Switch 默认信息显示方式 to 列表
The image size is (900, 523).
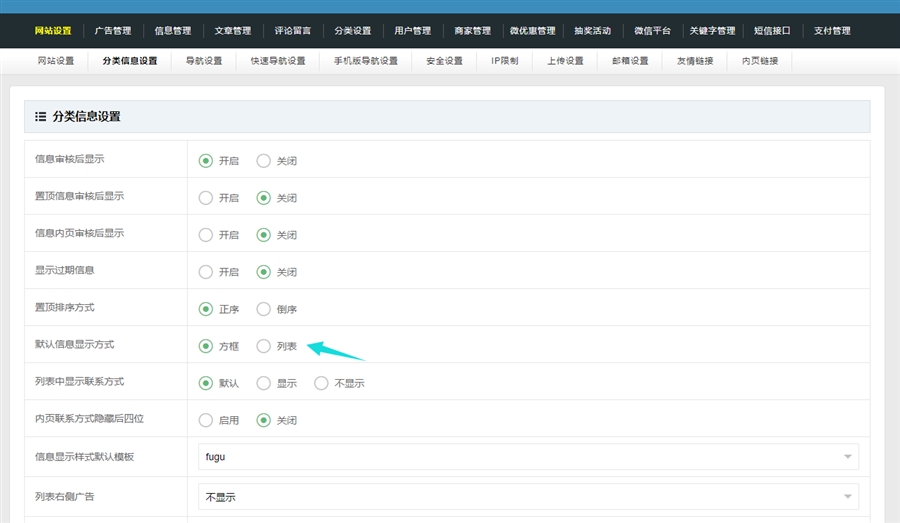[264, 346]
